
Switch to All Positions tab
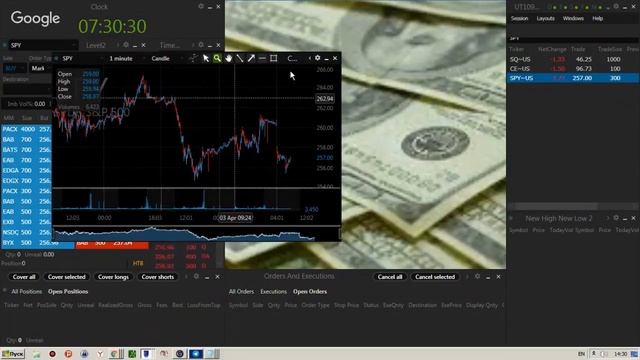point(27,291)
